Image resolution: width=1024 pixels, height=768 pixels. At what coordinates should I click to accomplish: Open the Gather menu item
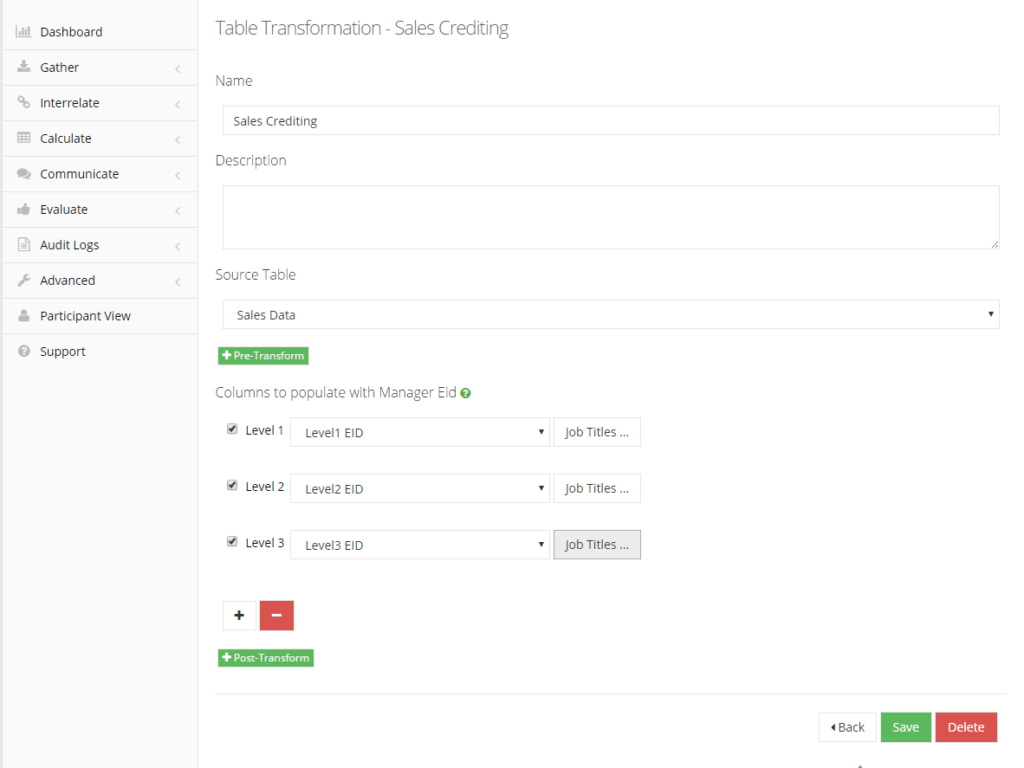click(100, 67)
